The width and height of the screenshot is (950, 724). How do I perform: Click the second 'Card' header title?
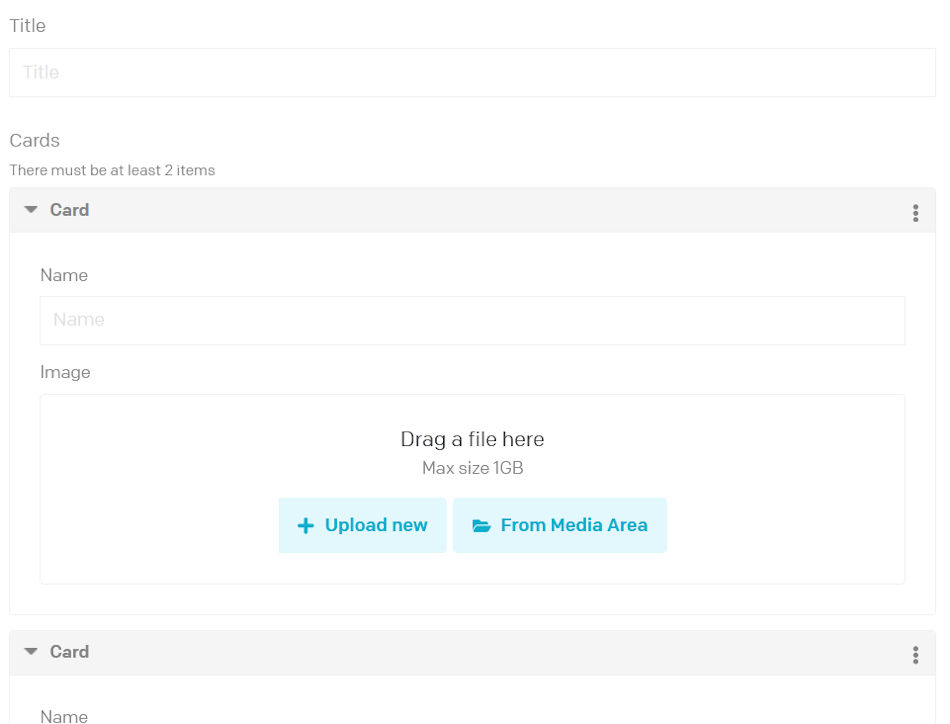pos(70,652)
